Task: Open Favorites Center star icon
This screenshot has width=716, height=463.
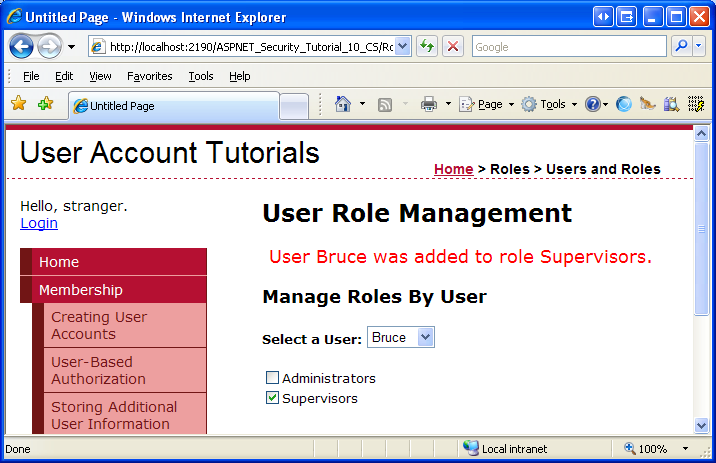Action: (x=19, y=104)
